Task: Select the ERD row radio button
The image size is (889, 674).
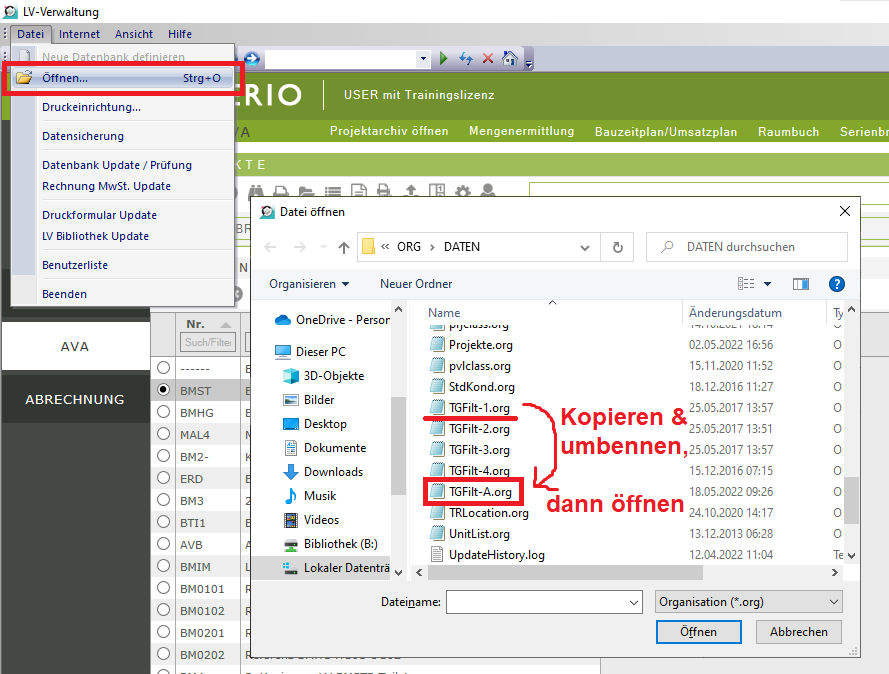Action: click(x=164, y=477)
